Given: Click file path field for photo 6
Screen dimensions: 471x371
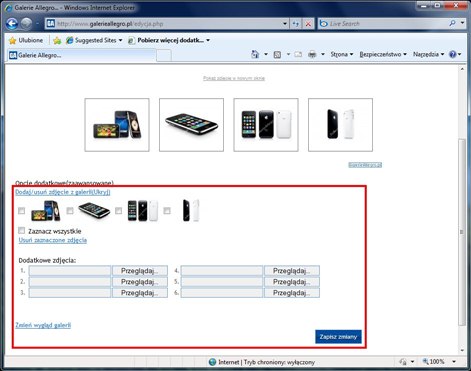Looking at the screenshot, I should (222, 293).
